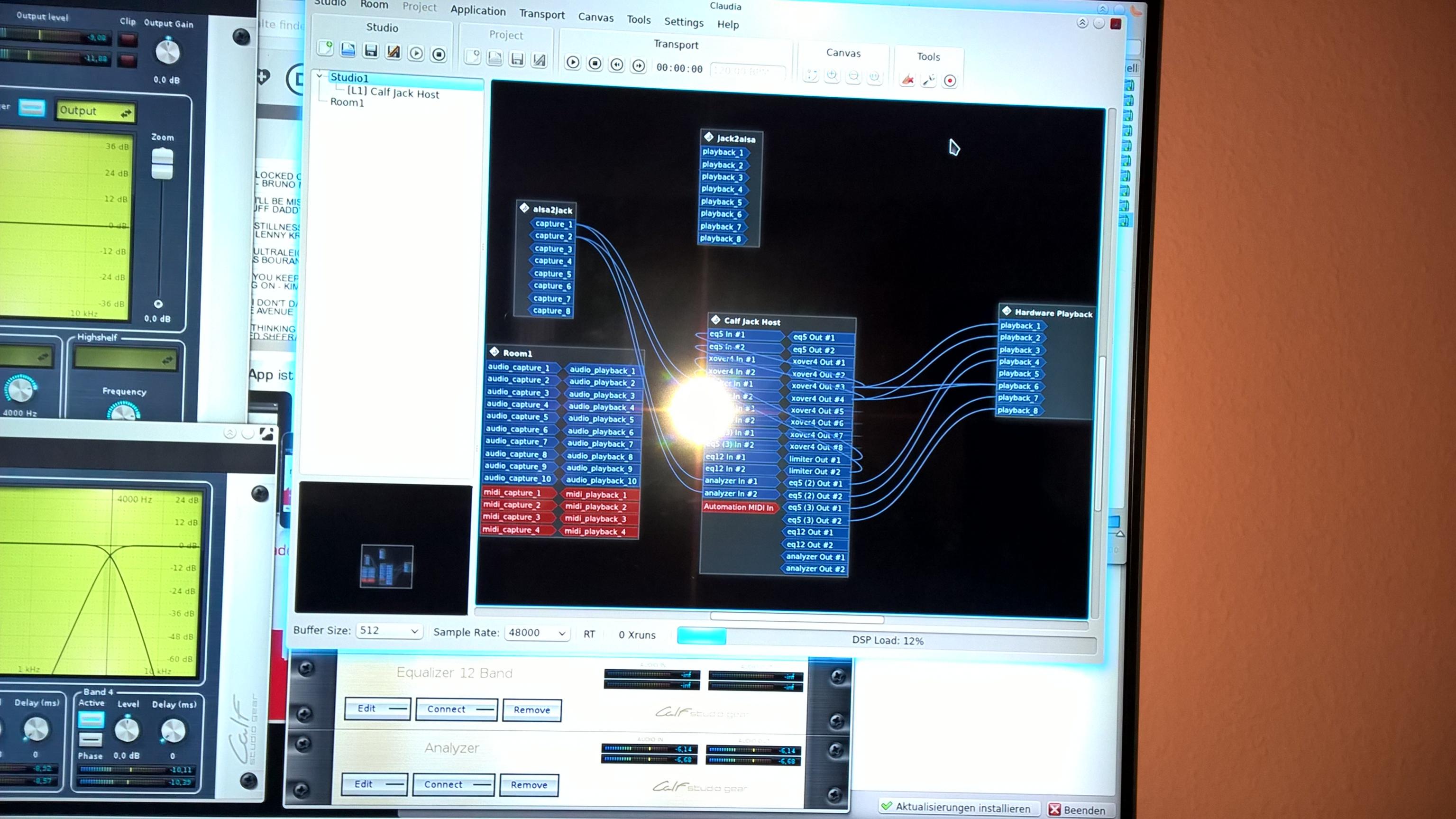The height and width of the screenshot is (819, 1456).
Task: Collapse the Studio1 tree node arrow
Action: [x=320, y=75]
